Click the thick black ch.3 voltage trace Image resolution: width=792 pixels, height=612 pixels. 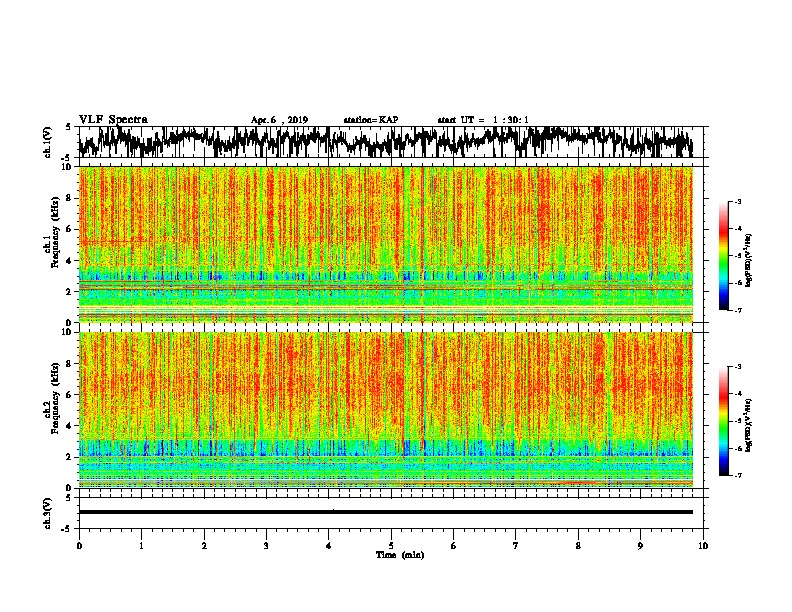(x=386, y=512)
